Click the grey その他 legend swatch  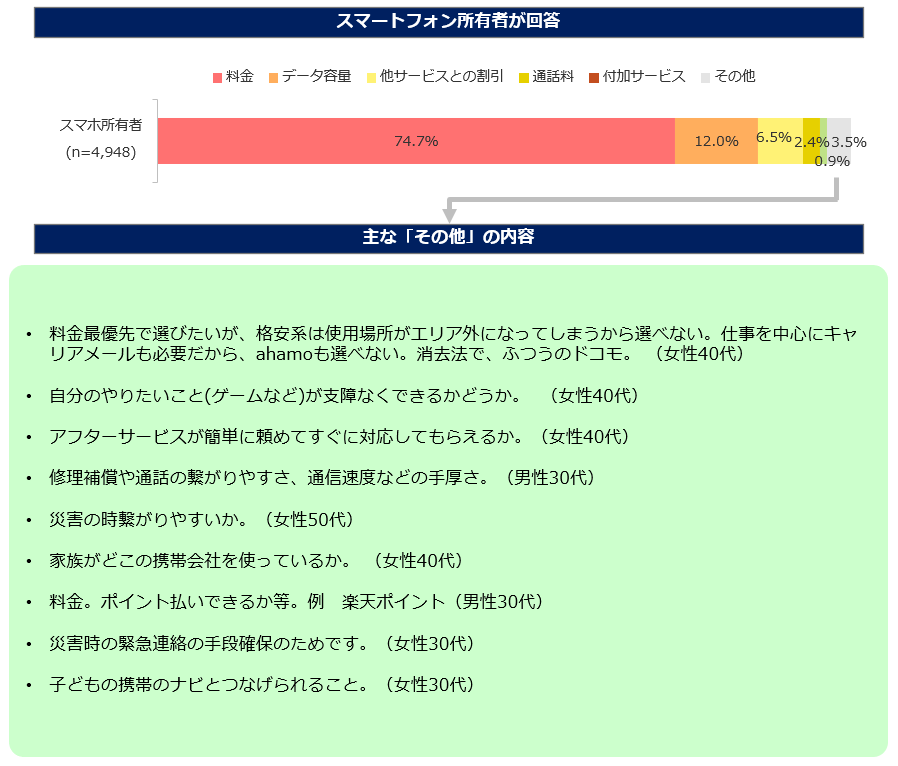(x=706, y=78)
